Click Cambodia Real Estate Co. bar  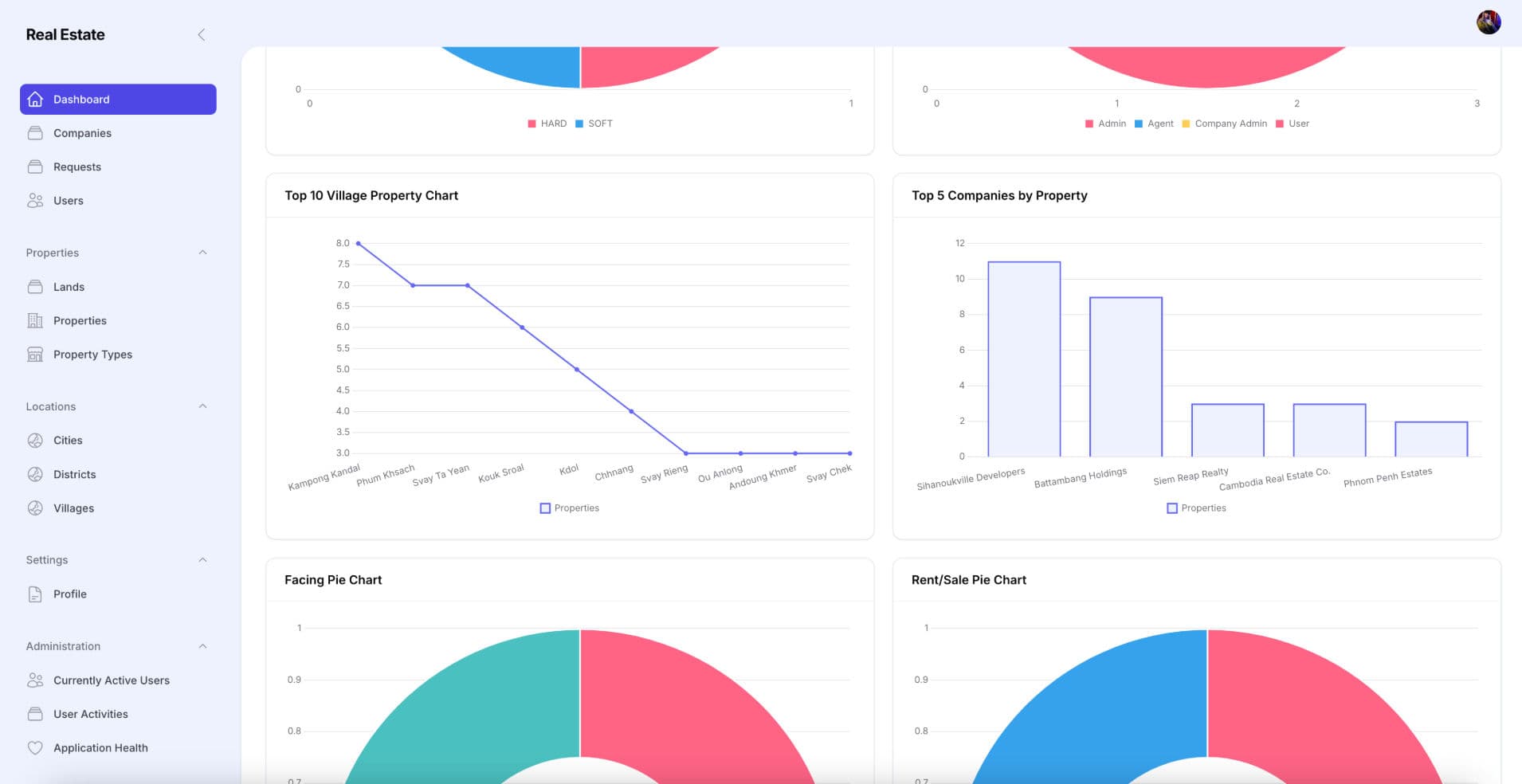1329,430
